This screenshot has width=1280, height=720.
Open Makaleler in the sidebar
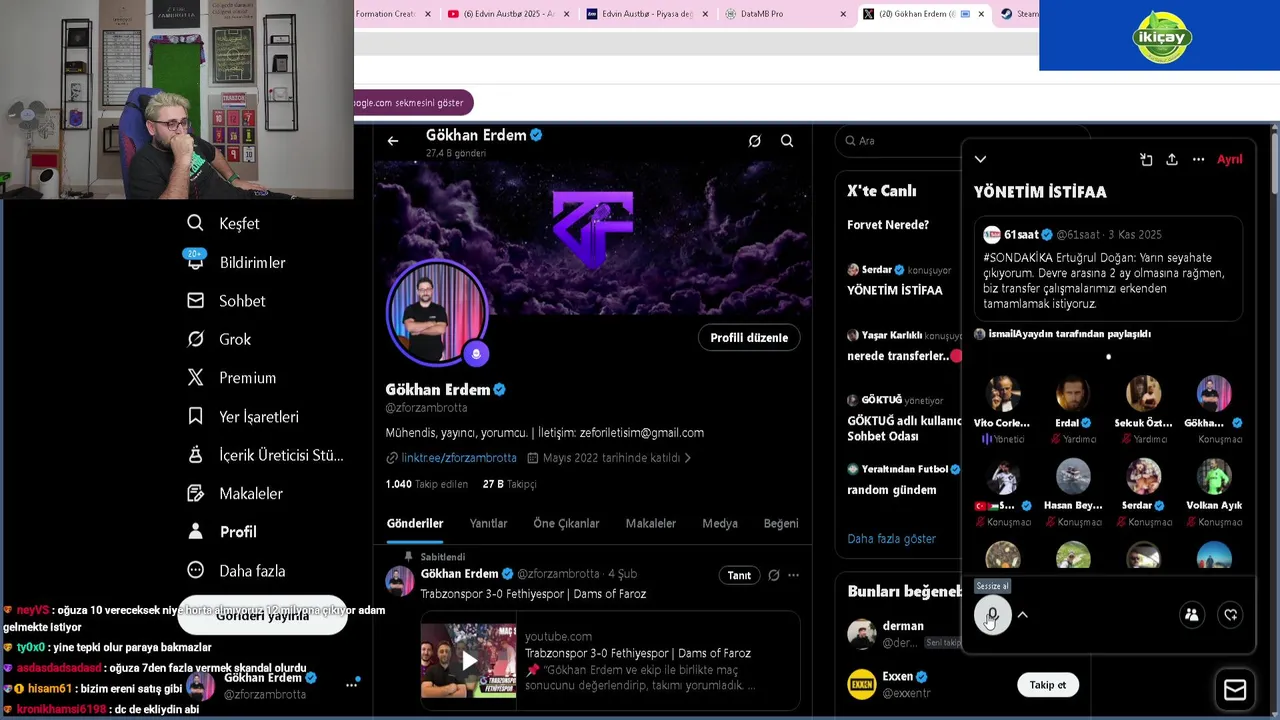pos(235,493)
